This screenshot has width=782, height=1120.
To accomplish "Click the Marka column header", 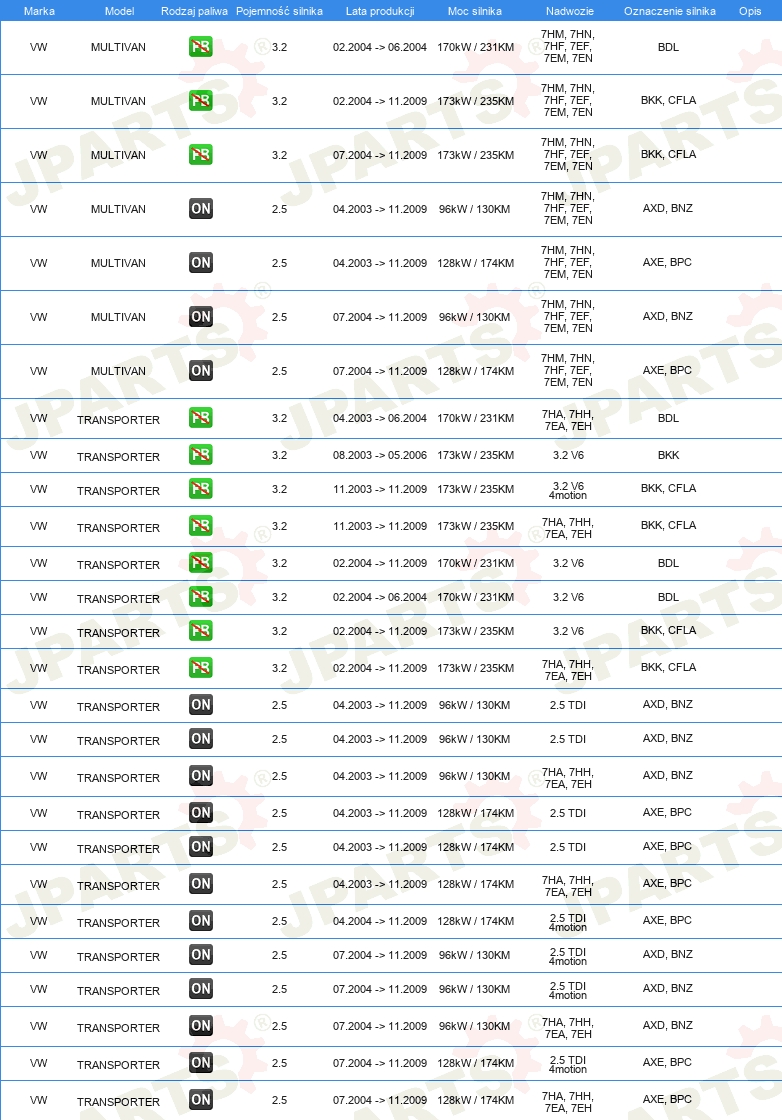I will (x=39, y=11).
